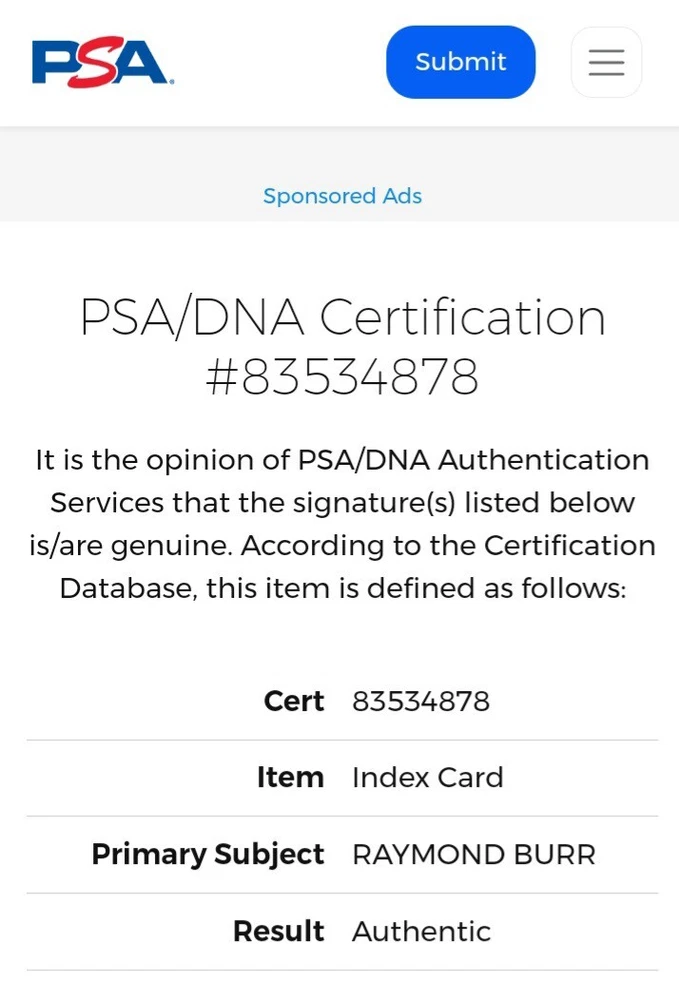The height and width of the screenshot is (1000, 679).
Task: Click the Primary Subject label
Action: point(208,854)
